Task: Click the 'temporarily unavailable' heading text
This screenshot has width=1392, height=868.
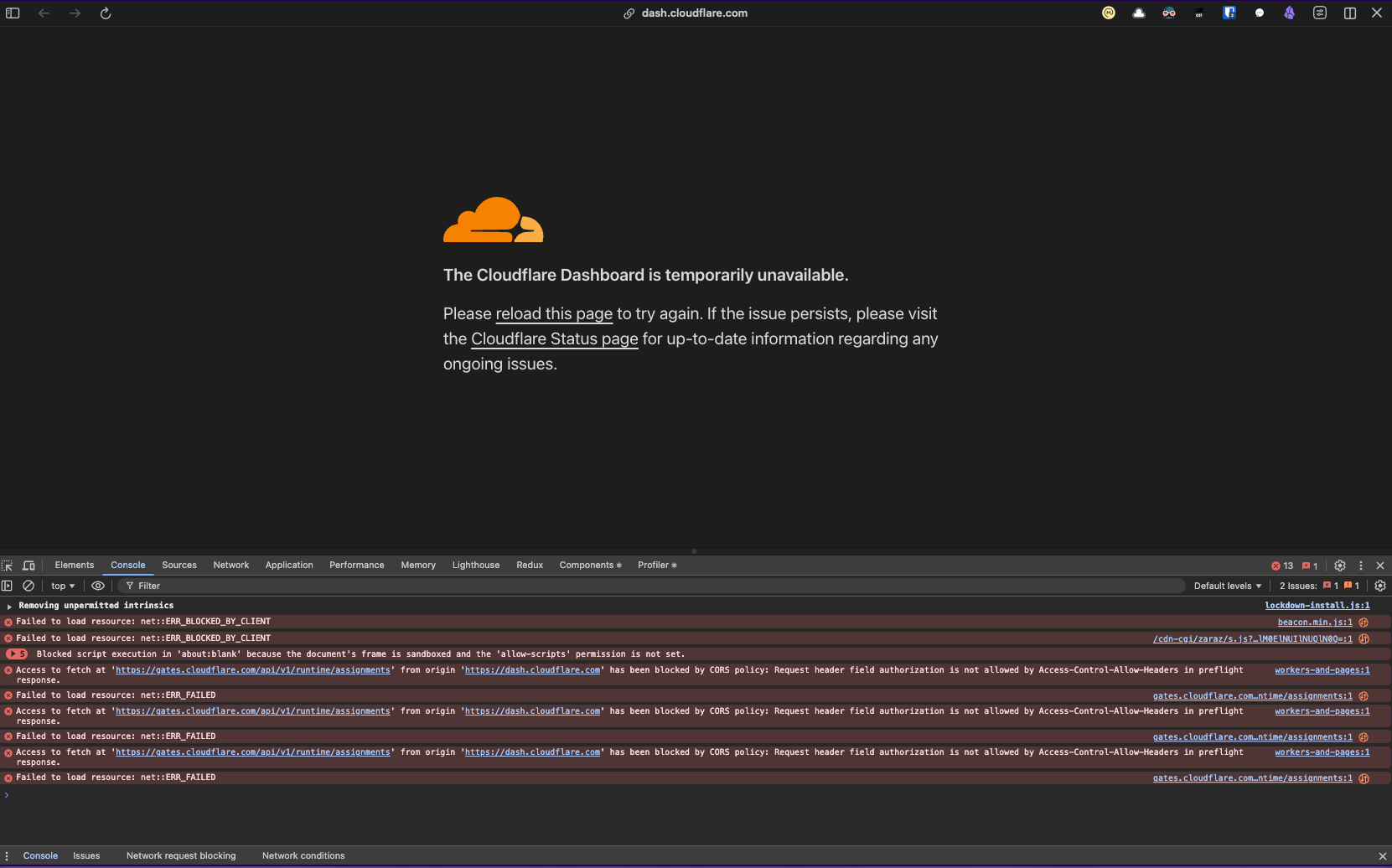Action: (645, 276)
